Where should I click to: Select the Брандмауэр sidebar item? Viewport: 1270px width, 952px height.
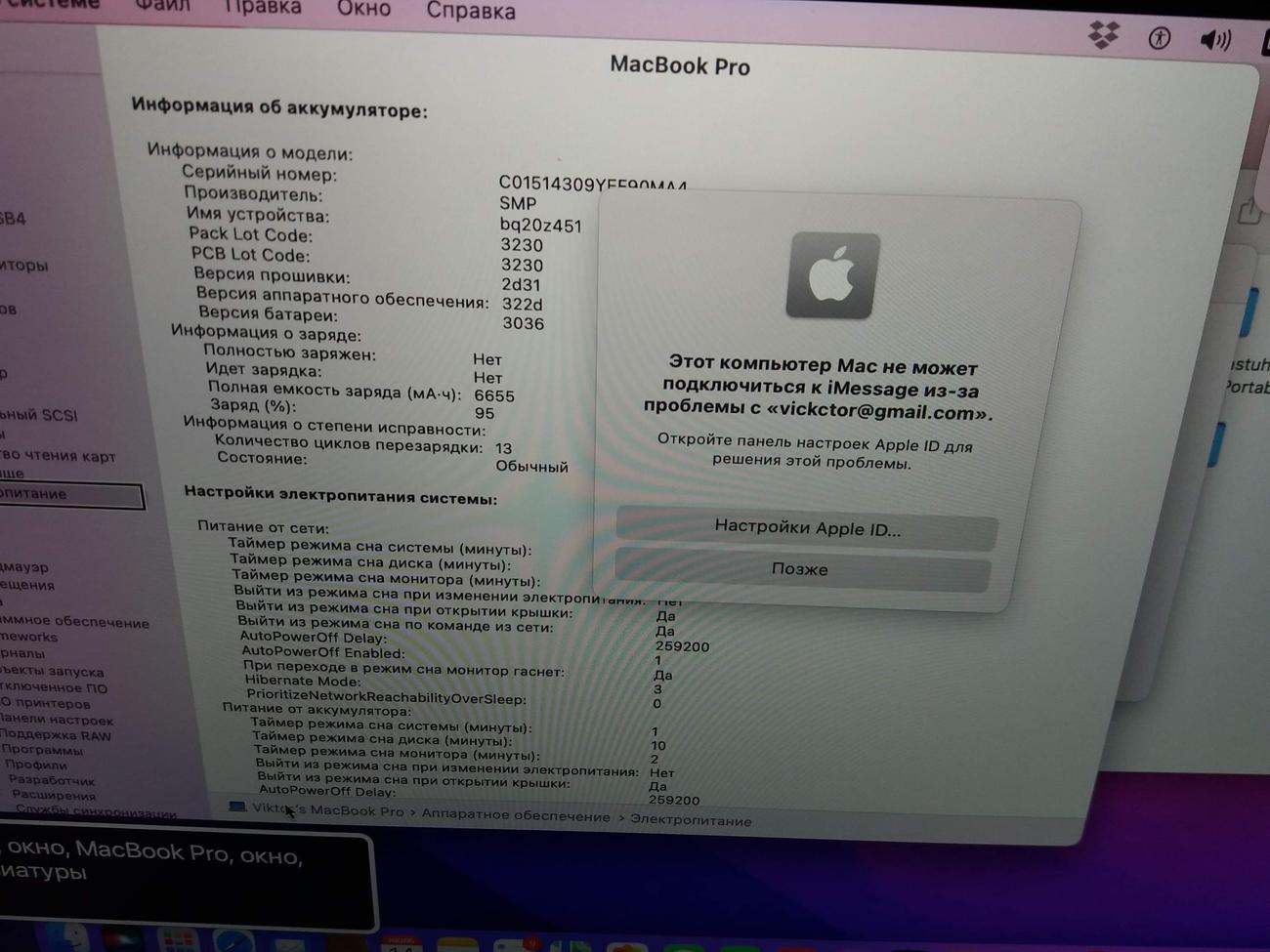(24, 566)
